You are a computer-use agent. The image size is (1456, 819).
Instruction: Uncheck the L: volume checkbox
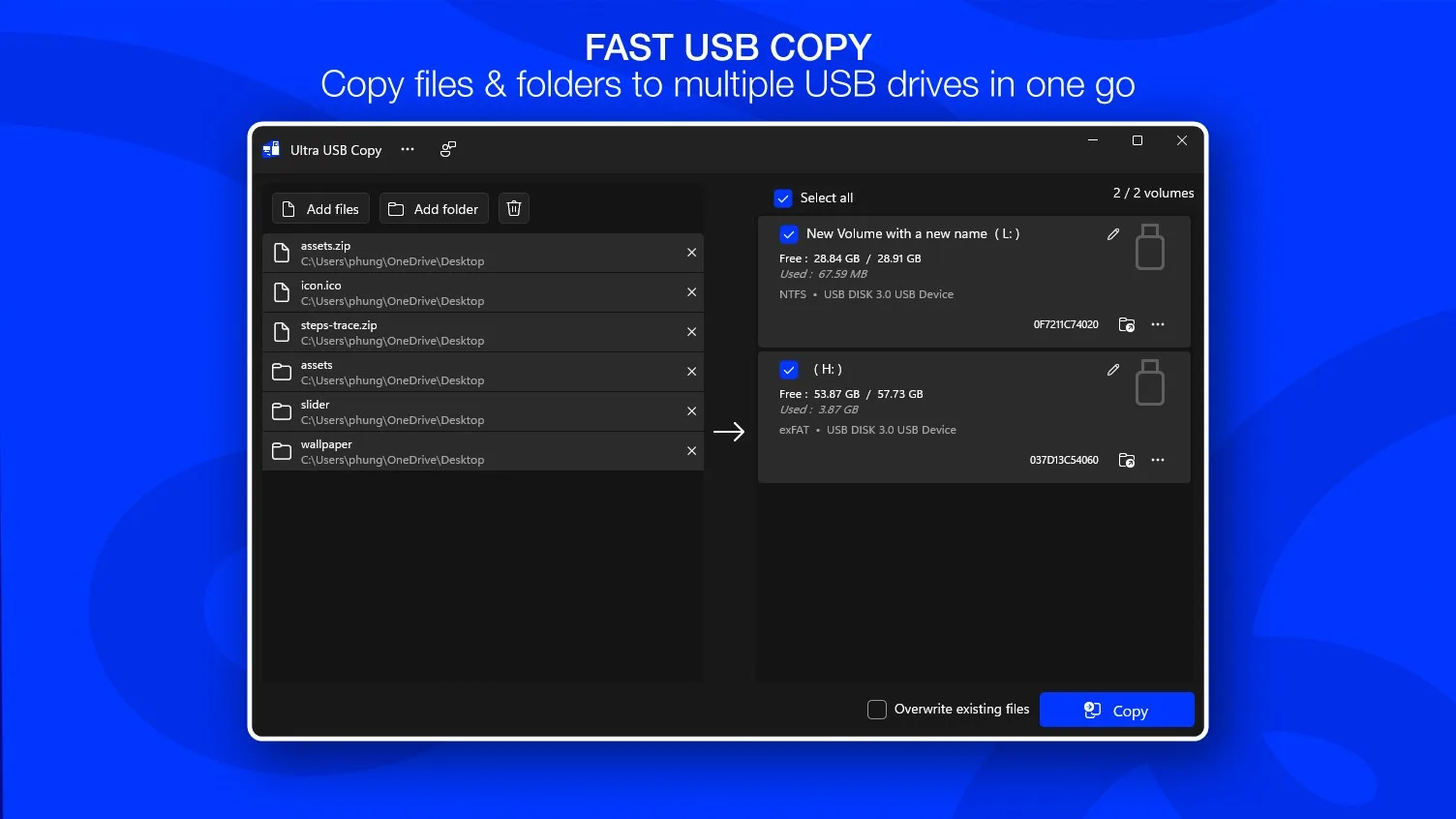point(789,234)
